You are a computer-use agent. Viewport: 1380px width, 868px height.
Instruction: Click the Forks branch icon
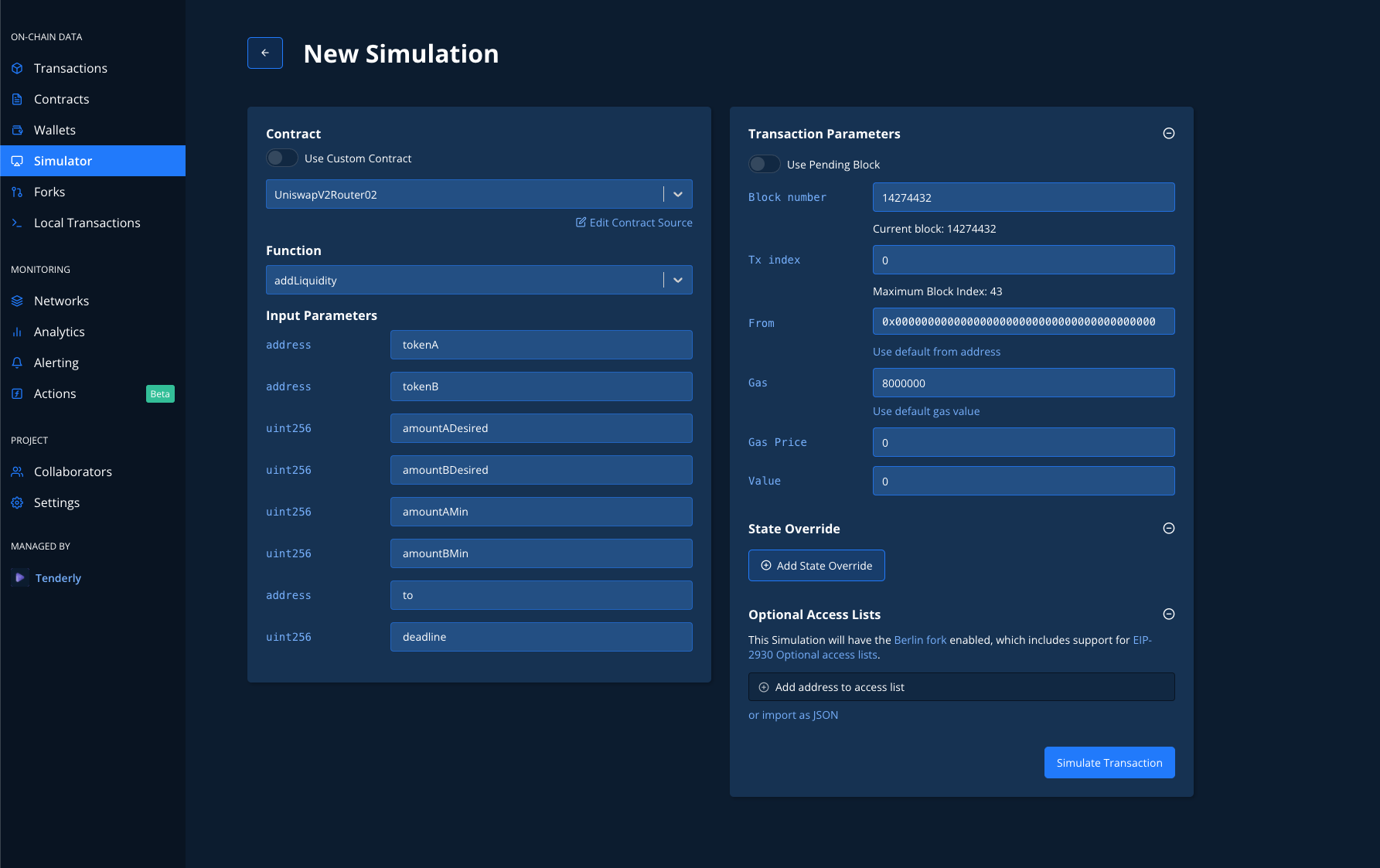coord(17,192)
